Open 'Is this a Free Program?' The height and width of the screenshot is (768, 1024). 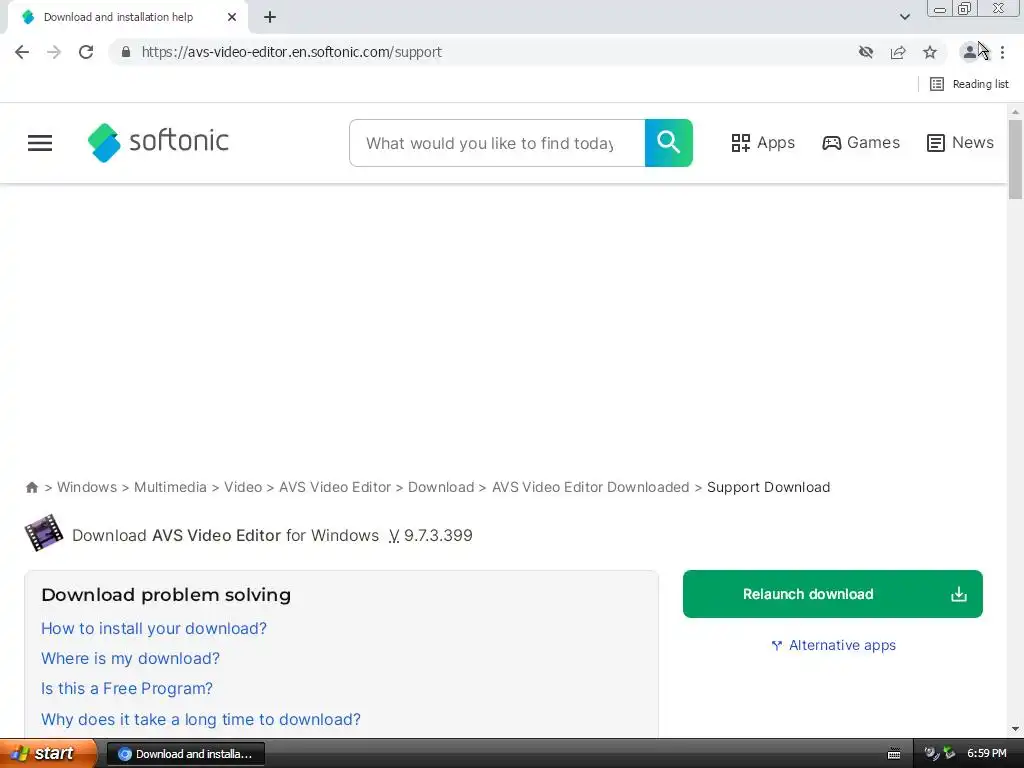click(x=127, y=688)
